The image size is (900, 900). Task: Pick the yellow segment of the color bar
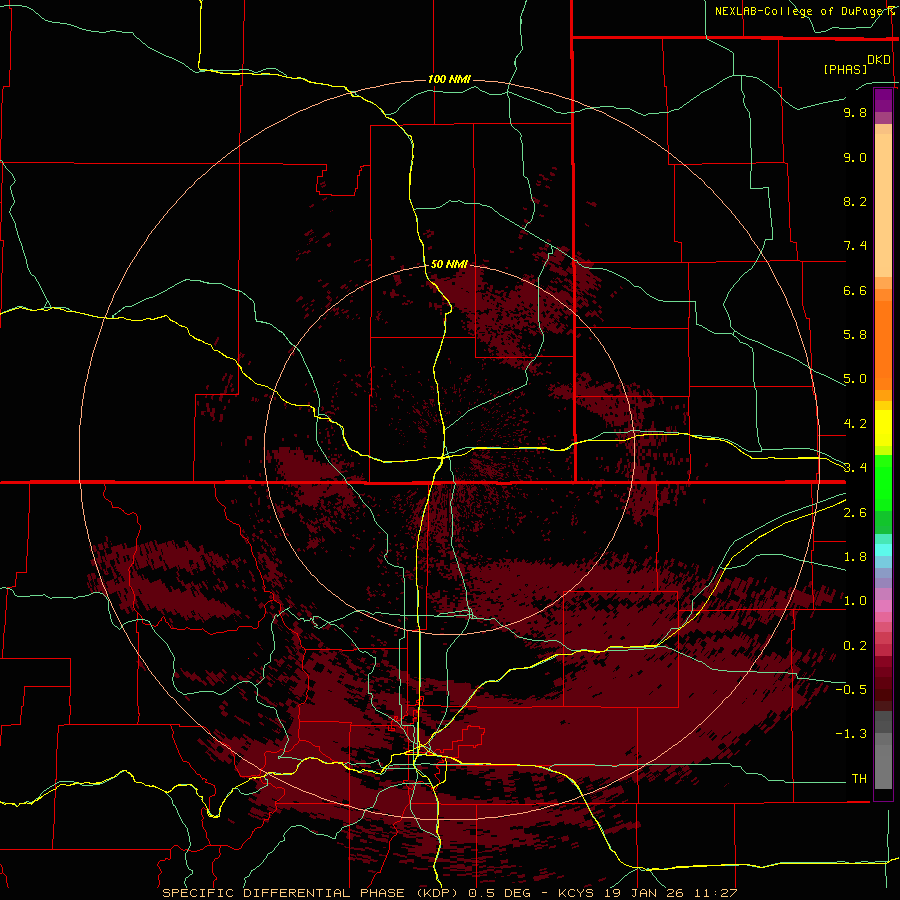tap(883, 428)
